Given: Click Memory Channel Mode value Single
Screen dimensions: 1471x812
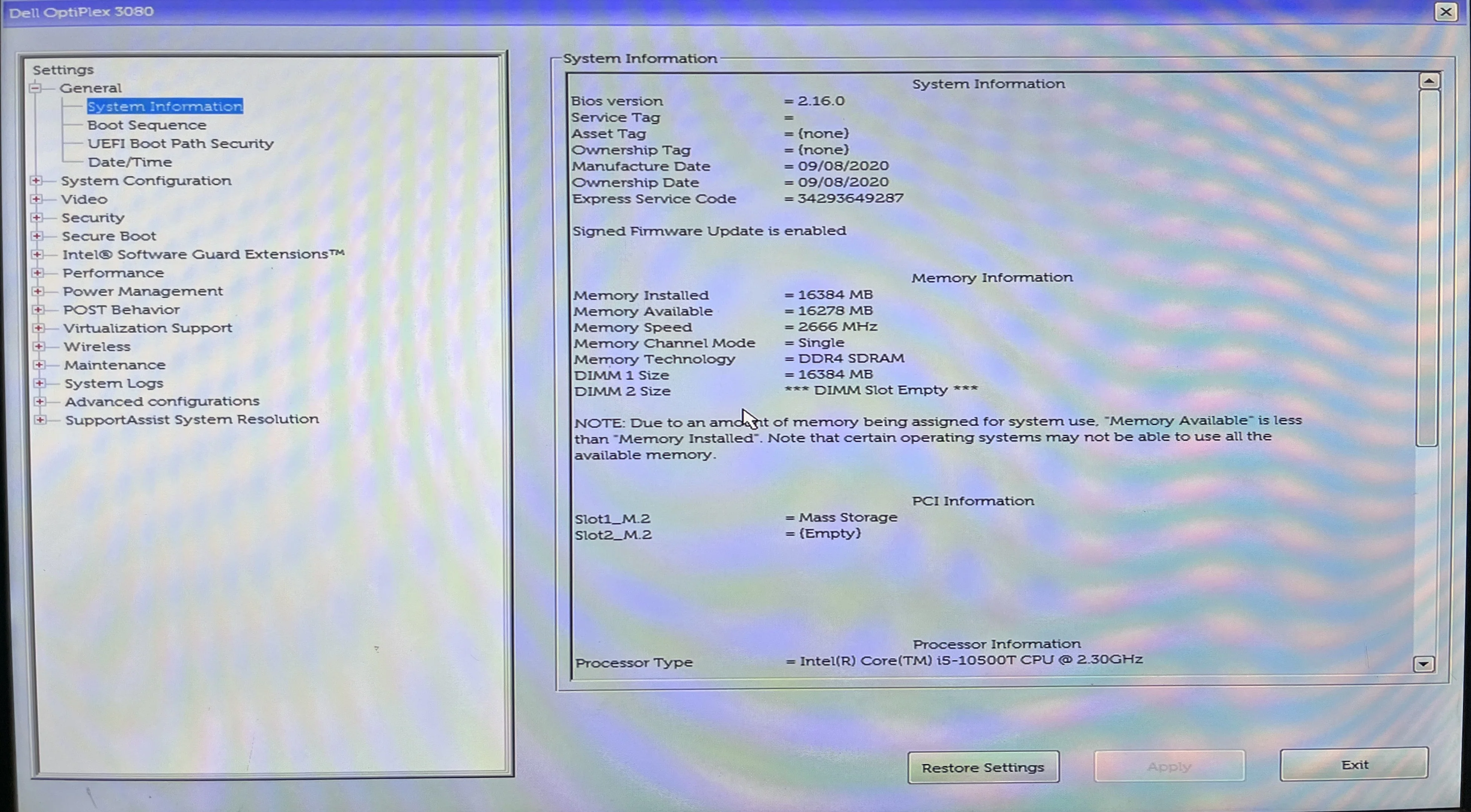Looking at the screenshot, I should click(x=820, y=343).
